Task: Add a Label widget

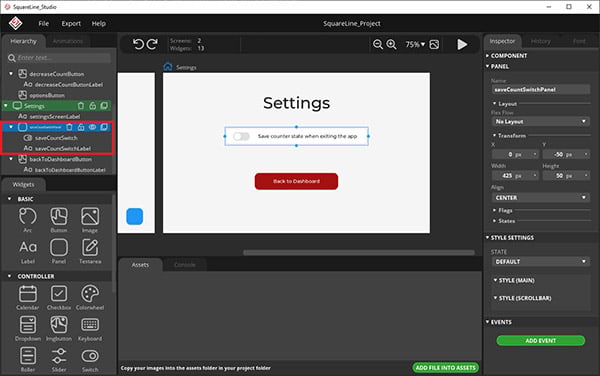Action: (28, 251)
